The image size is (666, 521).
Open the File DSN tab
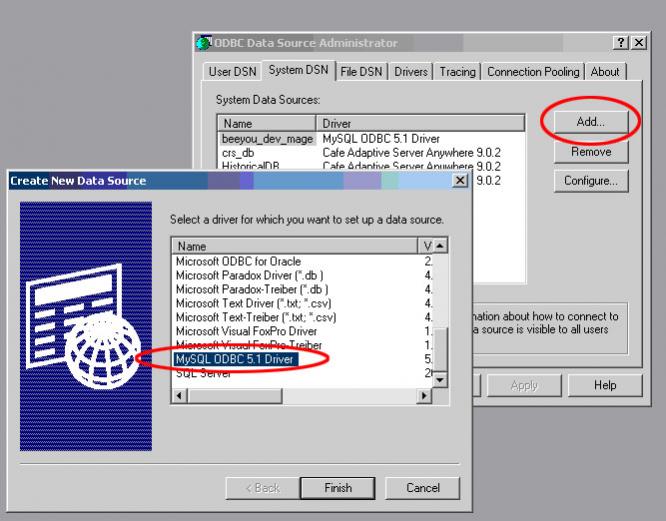361,72
